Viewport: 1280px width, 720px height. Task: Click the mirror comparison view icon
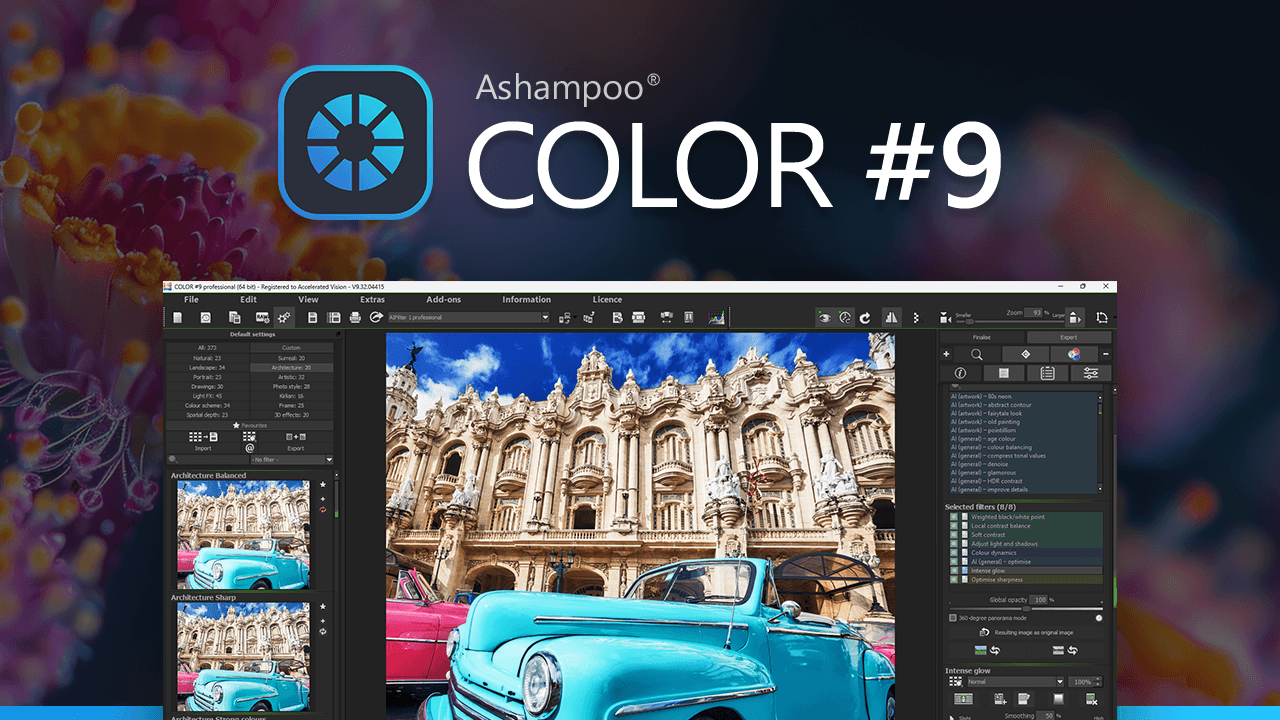[x=891, y=317]
